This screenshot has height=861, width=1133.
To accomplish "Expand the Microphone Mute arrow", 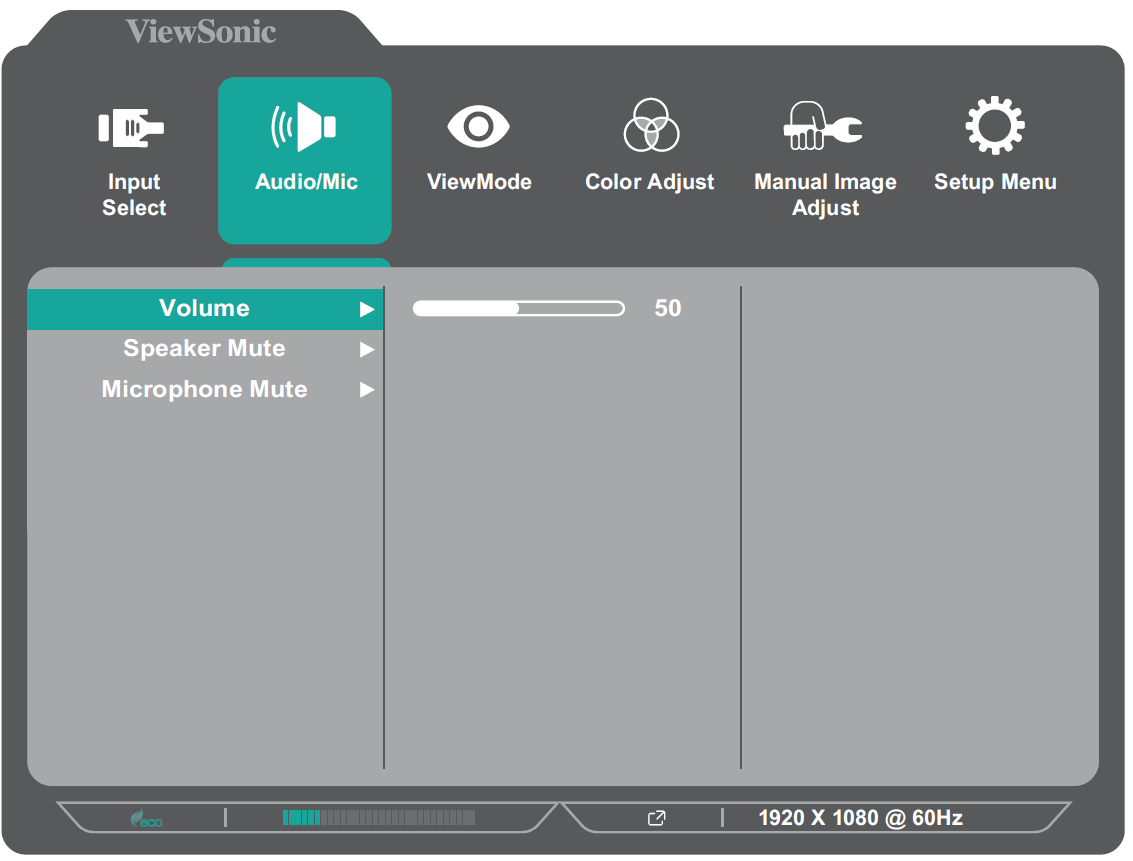I will coord(367,390).
